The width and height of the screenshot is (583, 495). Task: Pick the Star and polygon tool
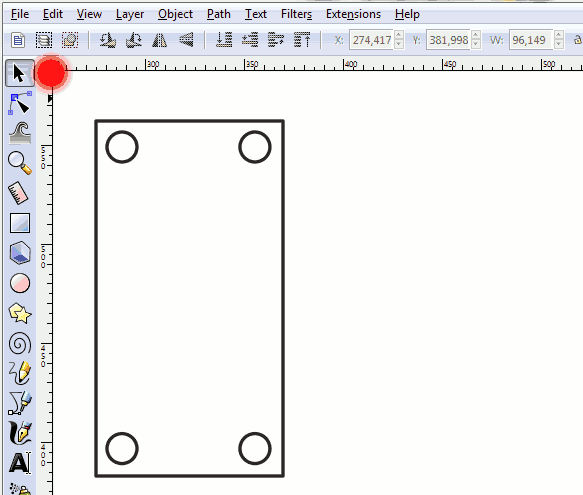pos(20,314)
